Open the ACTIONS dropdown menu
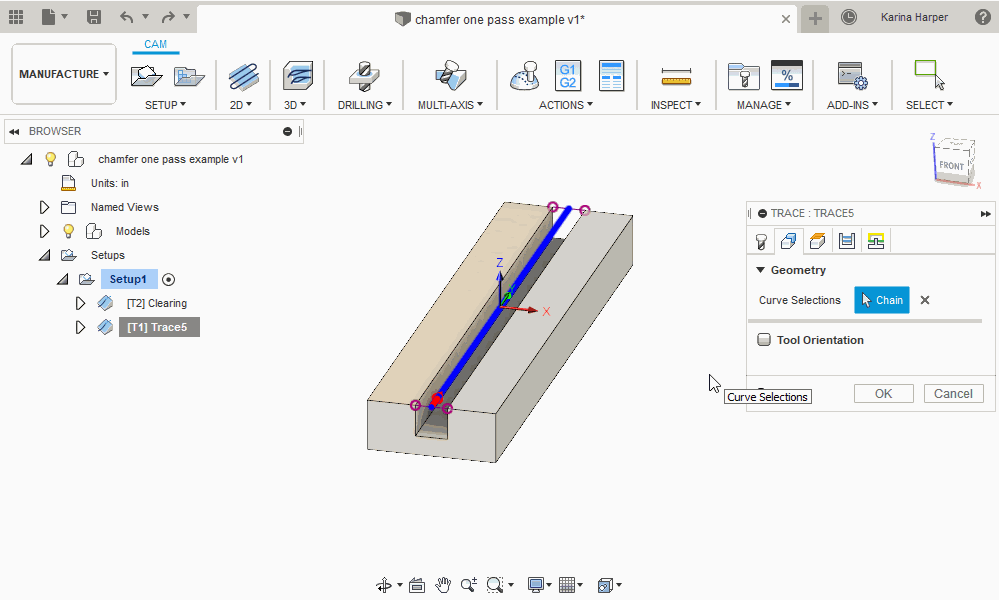Screen dimensions: 999x600 coord(566,105)
